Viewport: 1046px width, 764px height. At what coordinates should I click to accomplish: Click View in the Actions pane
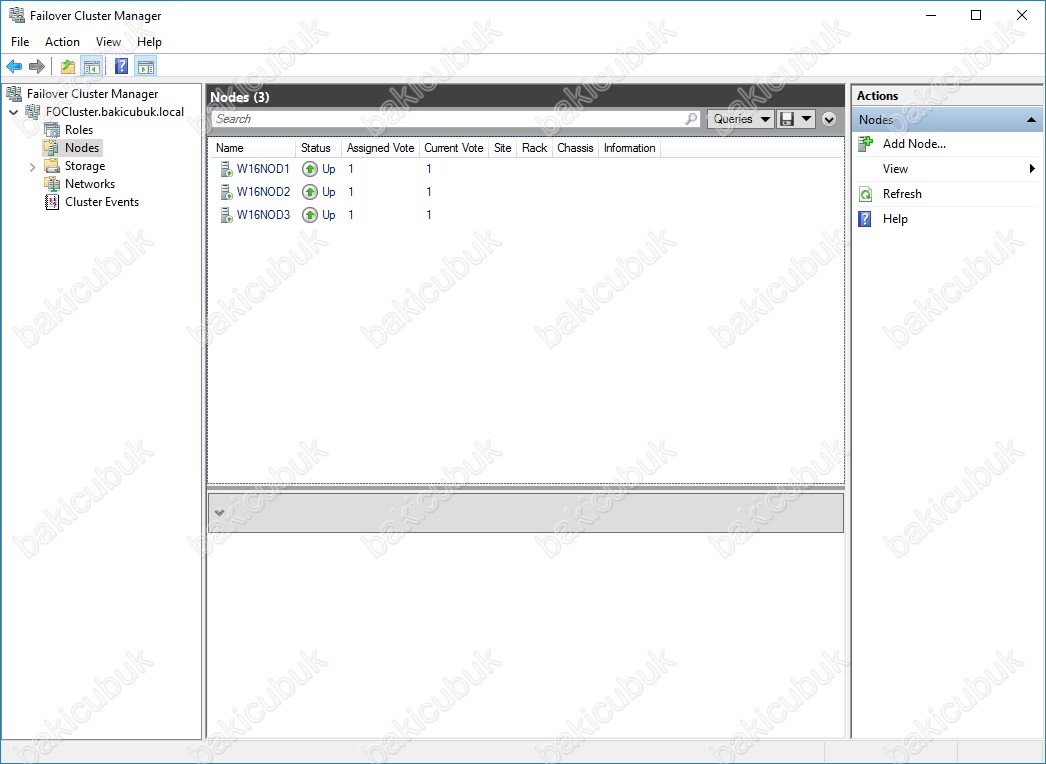(x=895, y=169)
